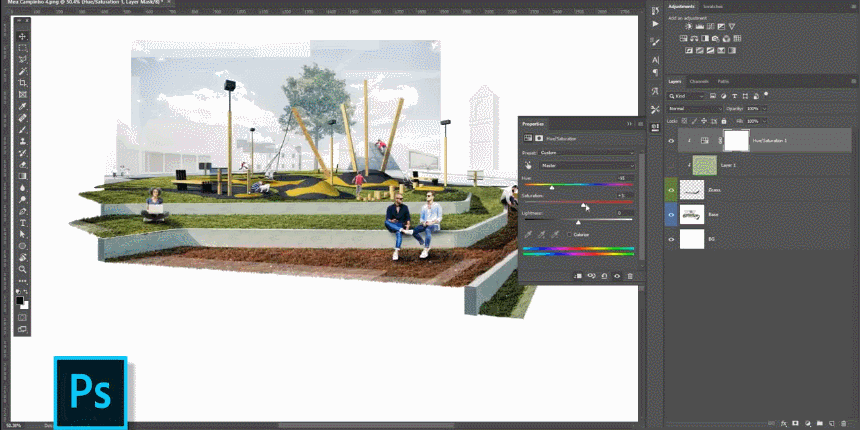The image size is (860, 430).
Task: Select the Frame tool
Action: point(22,94)
